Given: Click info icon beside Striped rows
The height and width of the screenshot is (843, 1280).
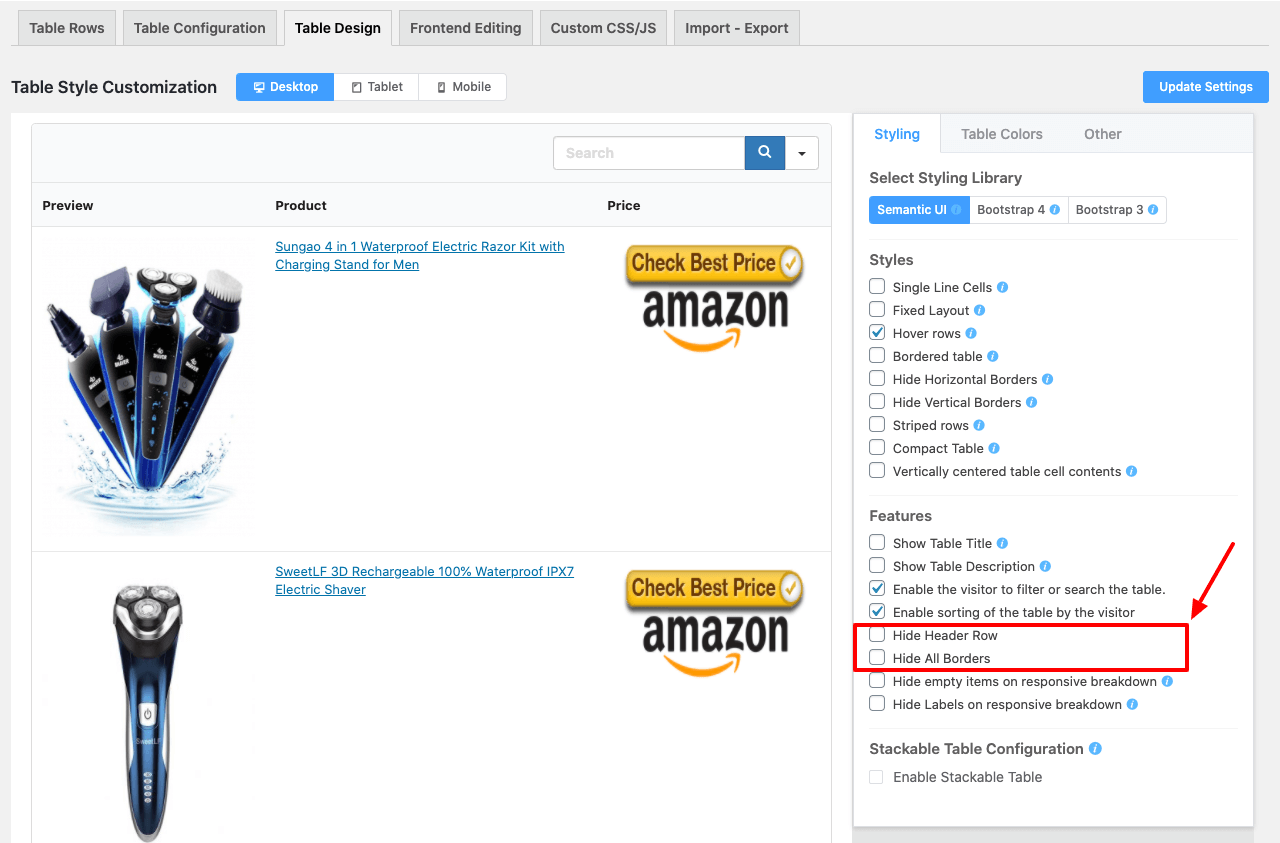Looking at the screenshot, I should click(979, 425).
